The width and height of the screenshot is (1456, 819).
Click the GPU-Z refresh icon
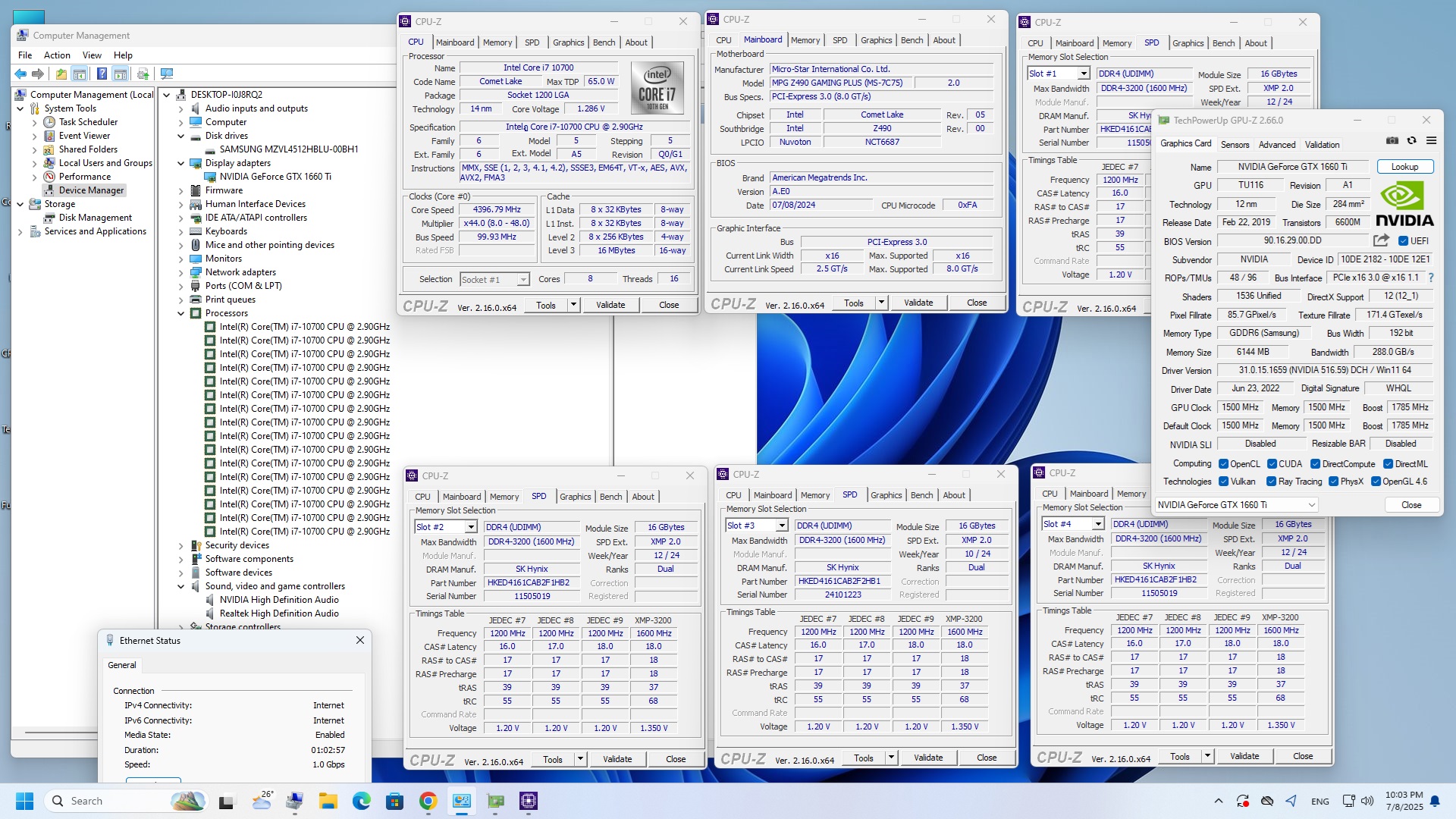pyautogui.click(x=1411, y=140)
